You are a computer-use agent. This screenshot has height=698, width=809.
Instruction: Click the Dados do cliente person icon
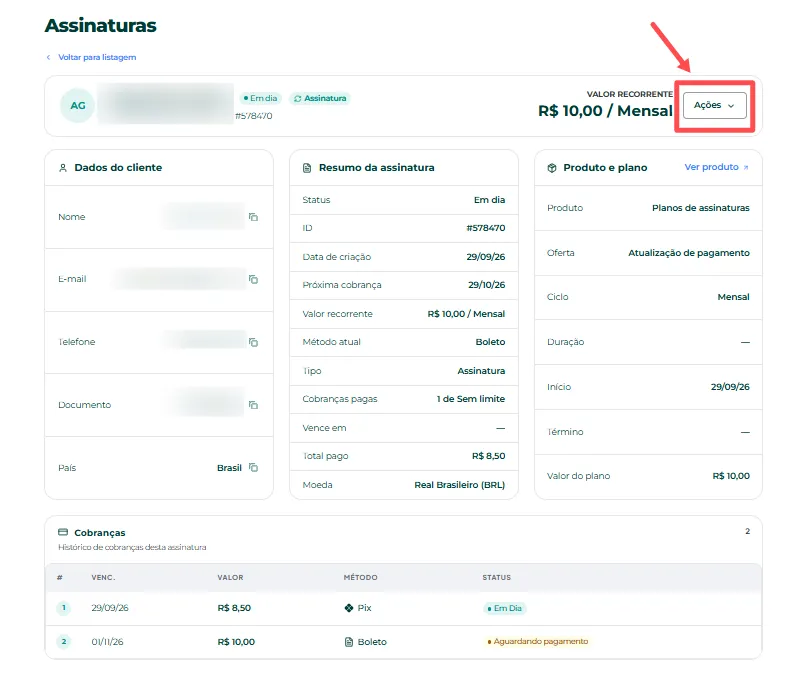[63, 168]
